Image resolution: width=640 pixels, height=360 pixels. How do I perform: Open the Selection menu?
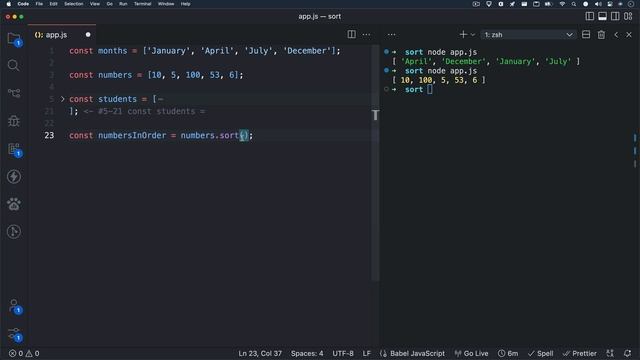73,4
